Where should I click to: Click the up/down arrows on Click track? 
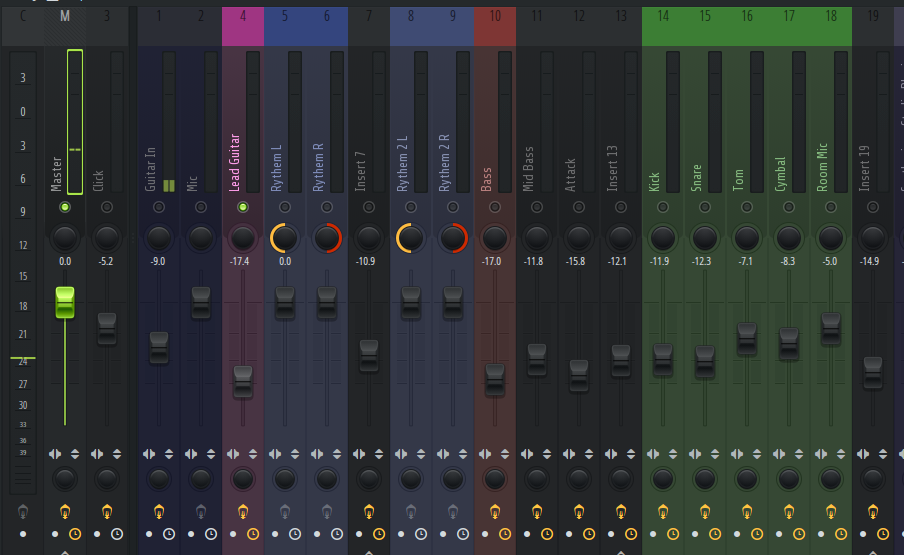pos(117,453)
